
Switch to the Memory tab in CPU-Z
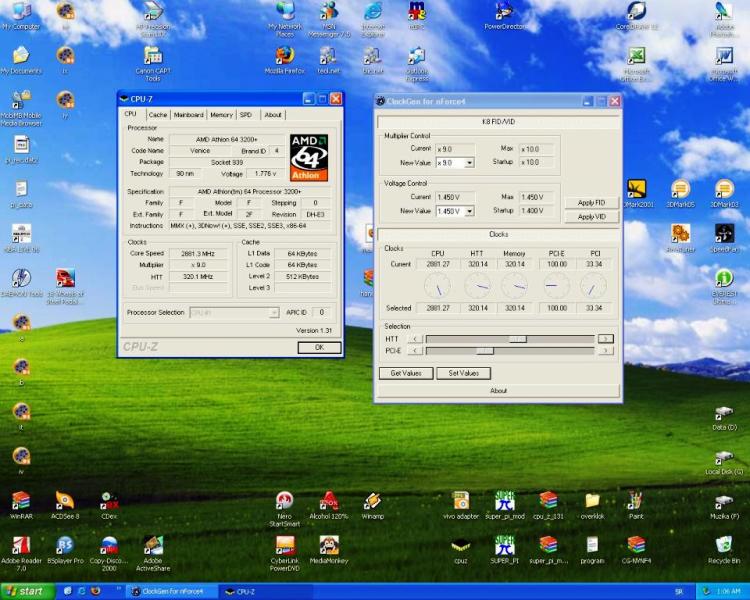tap(221, 115)
